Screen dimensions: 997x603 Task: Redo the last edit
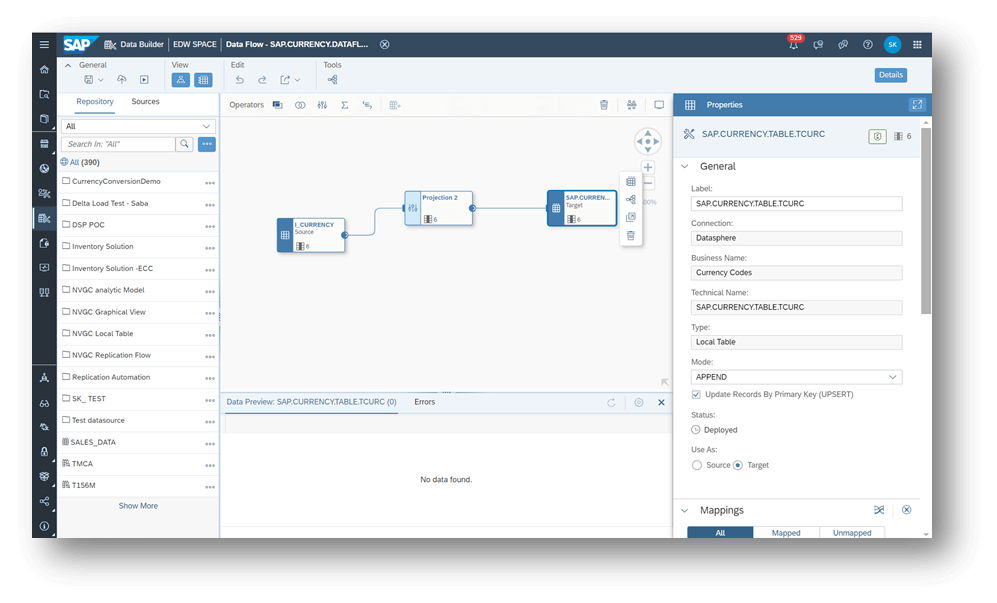pyautogui.click(x=262, y=80)
